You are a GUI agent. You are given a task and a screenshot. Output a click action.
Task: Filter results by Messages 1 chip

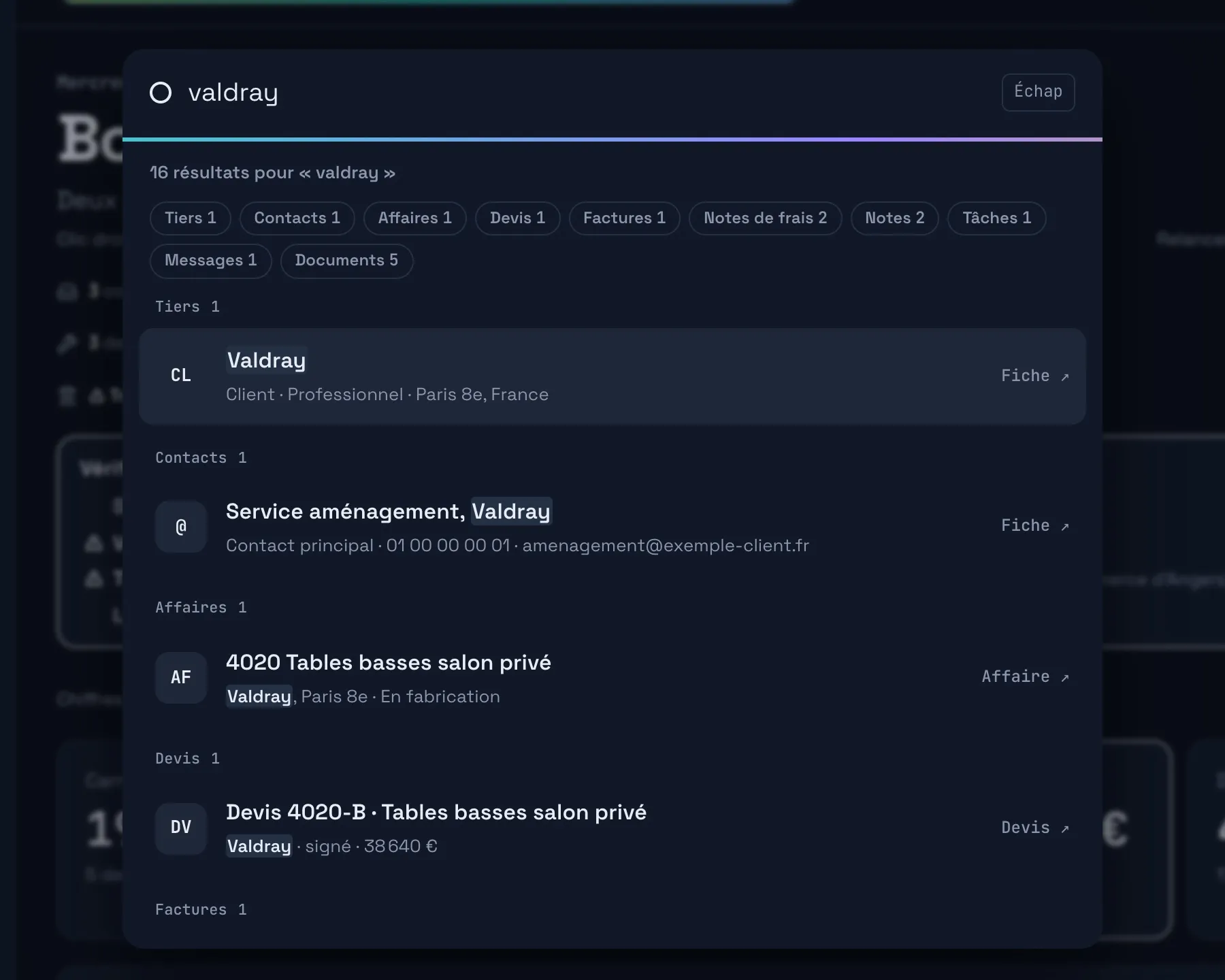point(211,261)
